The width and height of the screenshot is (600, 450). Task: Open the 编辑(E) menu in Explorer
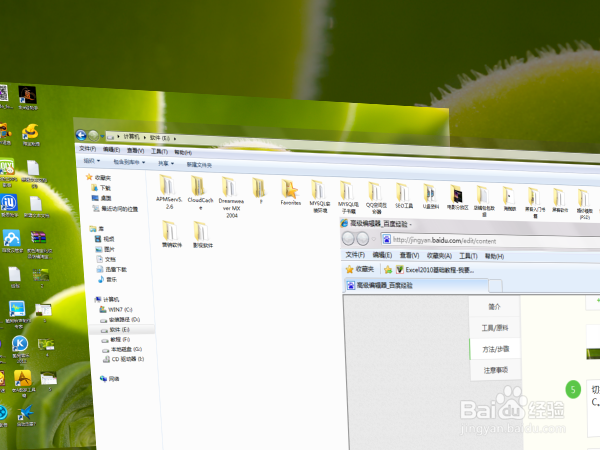coord(111,150)
